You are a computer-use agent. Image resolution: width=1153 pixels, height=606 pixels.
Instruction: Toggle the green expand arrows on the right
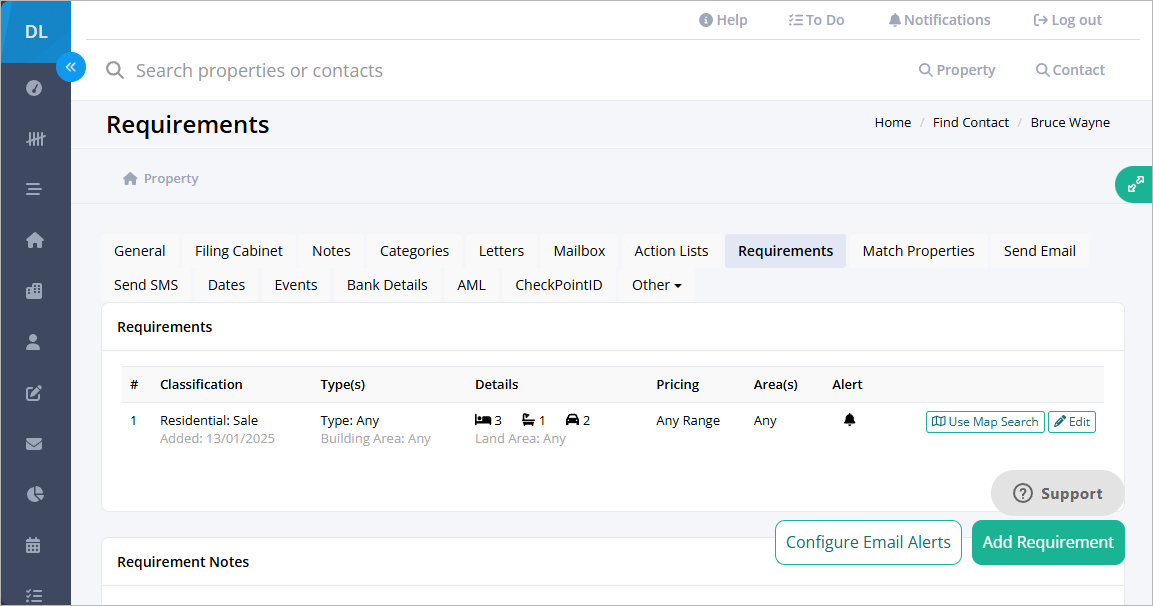[x=1135, y=184]
